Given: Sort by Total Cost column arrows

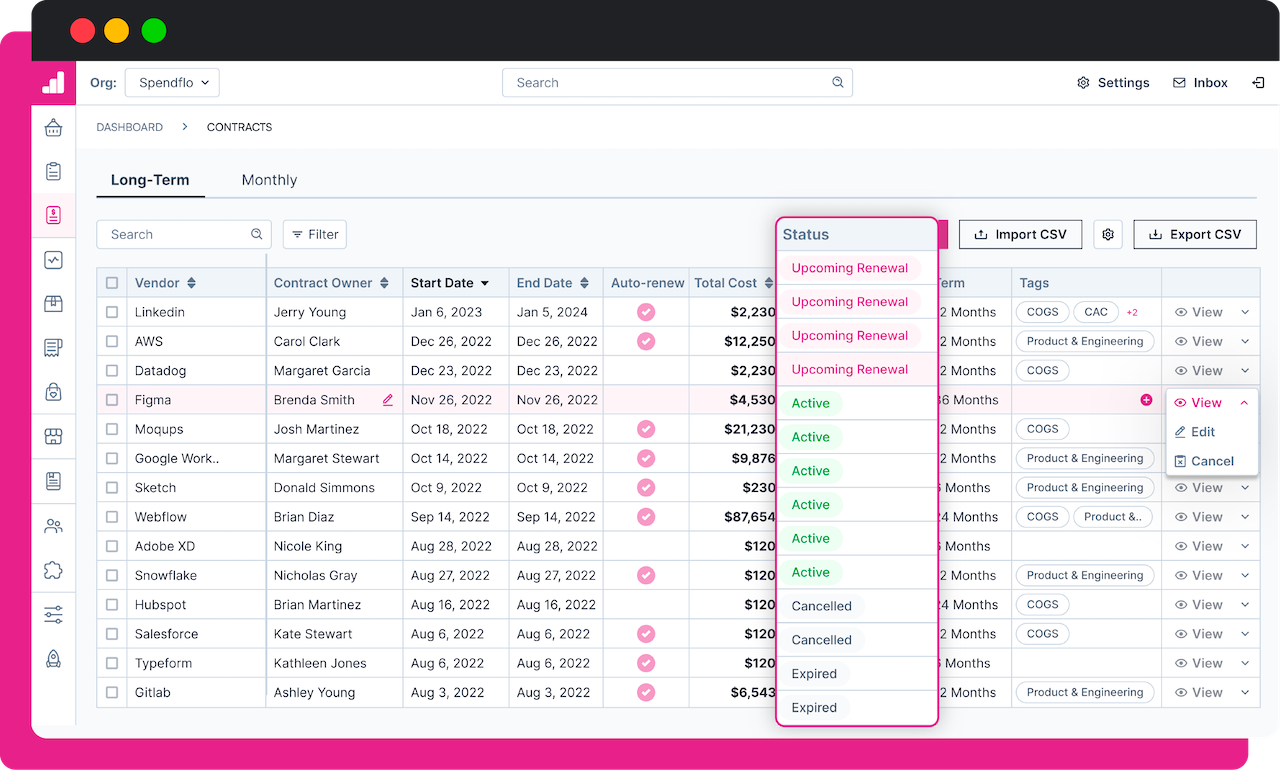Looking at the screenshot, I should pos(770,283).
